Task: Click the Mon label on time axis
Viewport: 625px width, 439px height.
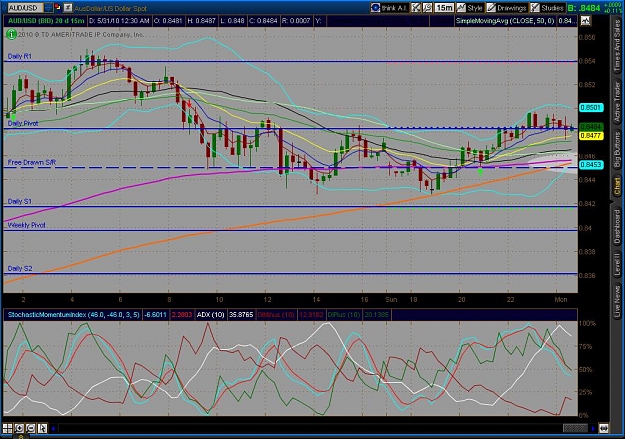Action: pyautogui.click(x=561, y=299)
